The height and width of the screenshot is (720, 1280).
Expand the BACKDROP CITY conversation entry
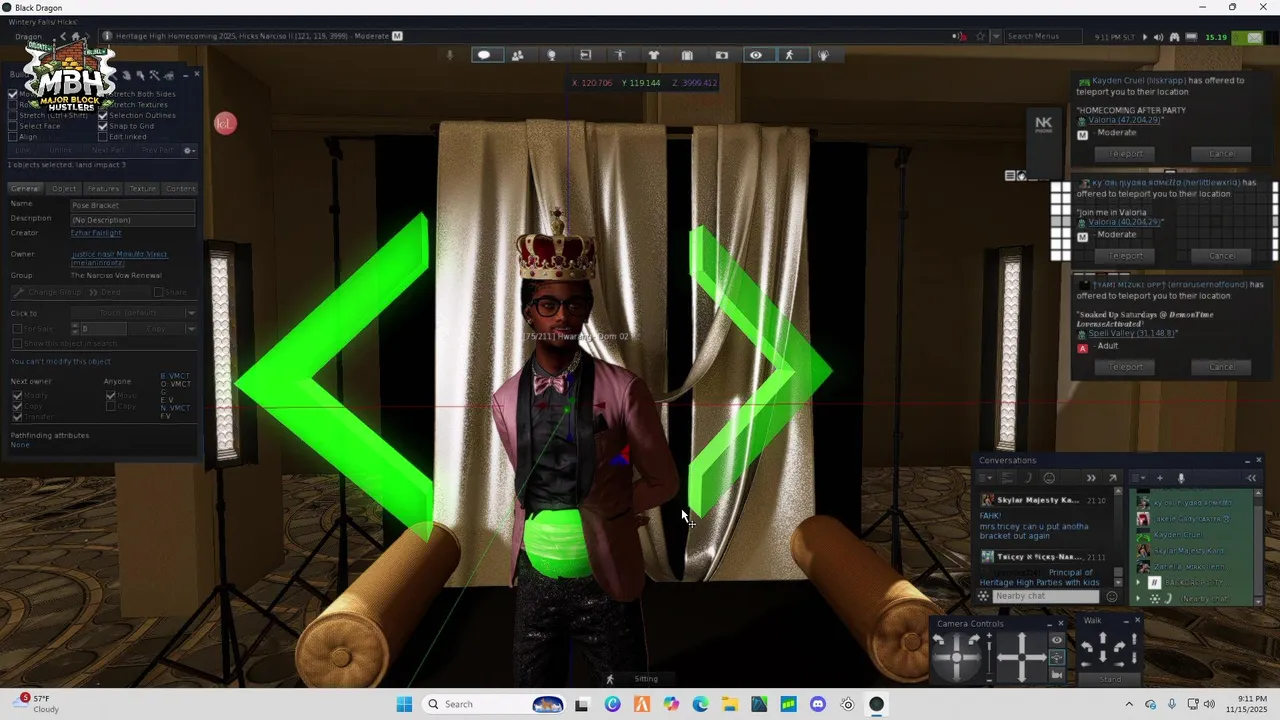click(x=1137, y=582)
